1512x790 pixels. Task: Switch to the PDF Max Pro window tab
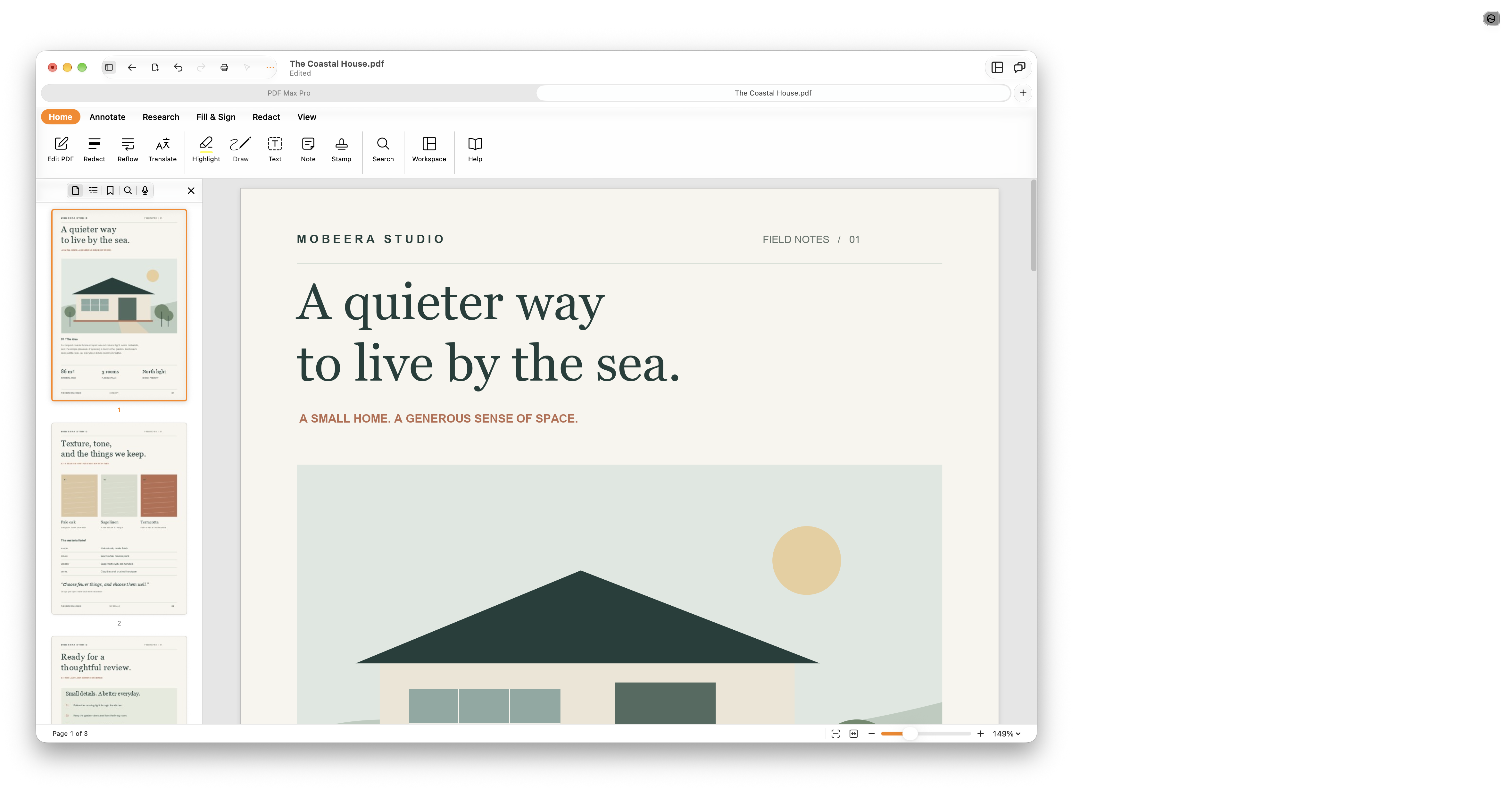click(x=289, y=93)
